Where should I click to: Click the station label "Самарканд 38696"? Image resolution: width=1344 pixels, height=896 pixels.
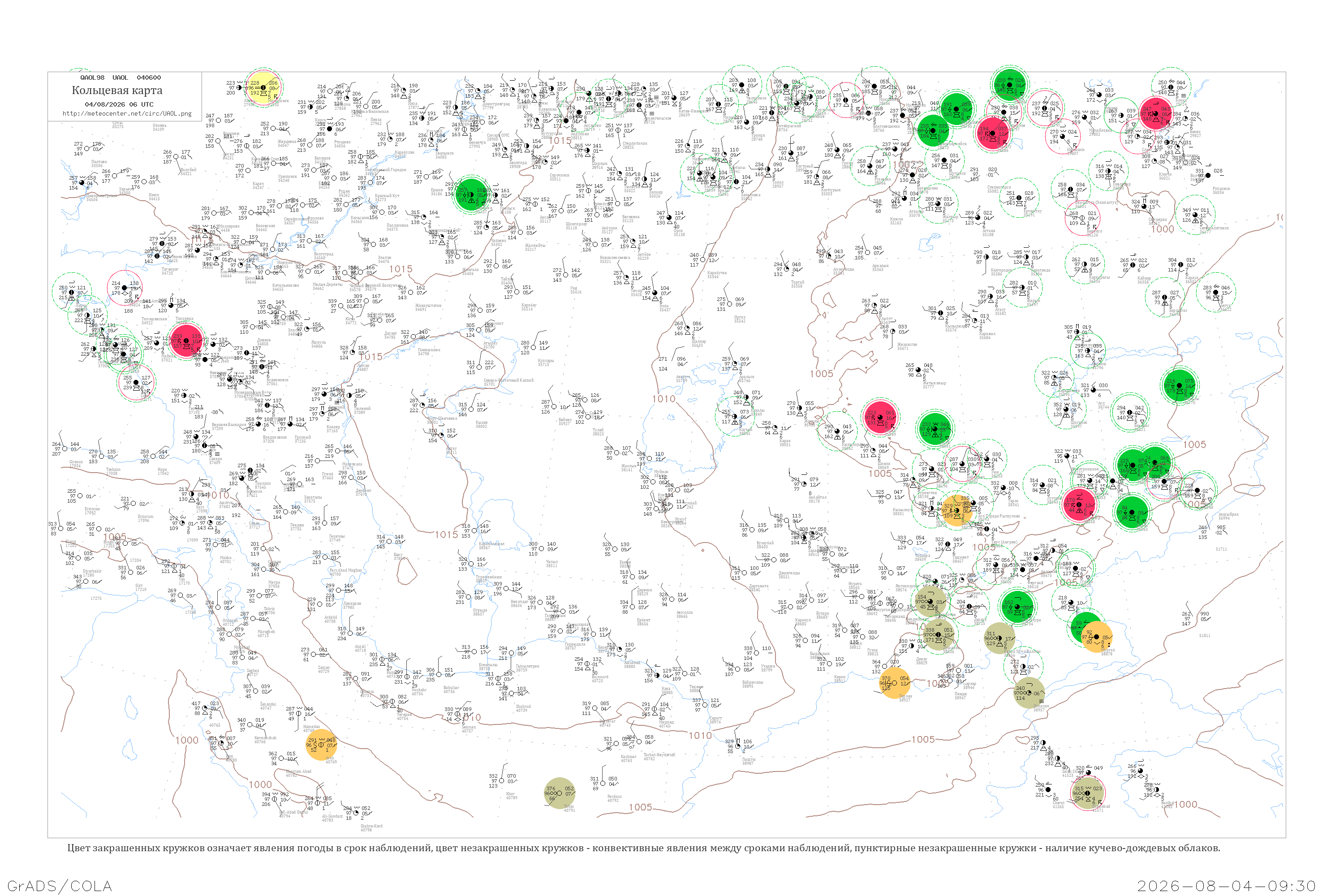coord(895,618)
